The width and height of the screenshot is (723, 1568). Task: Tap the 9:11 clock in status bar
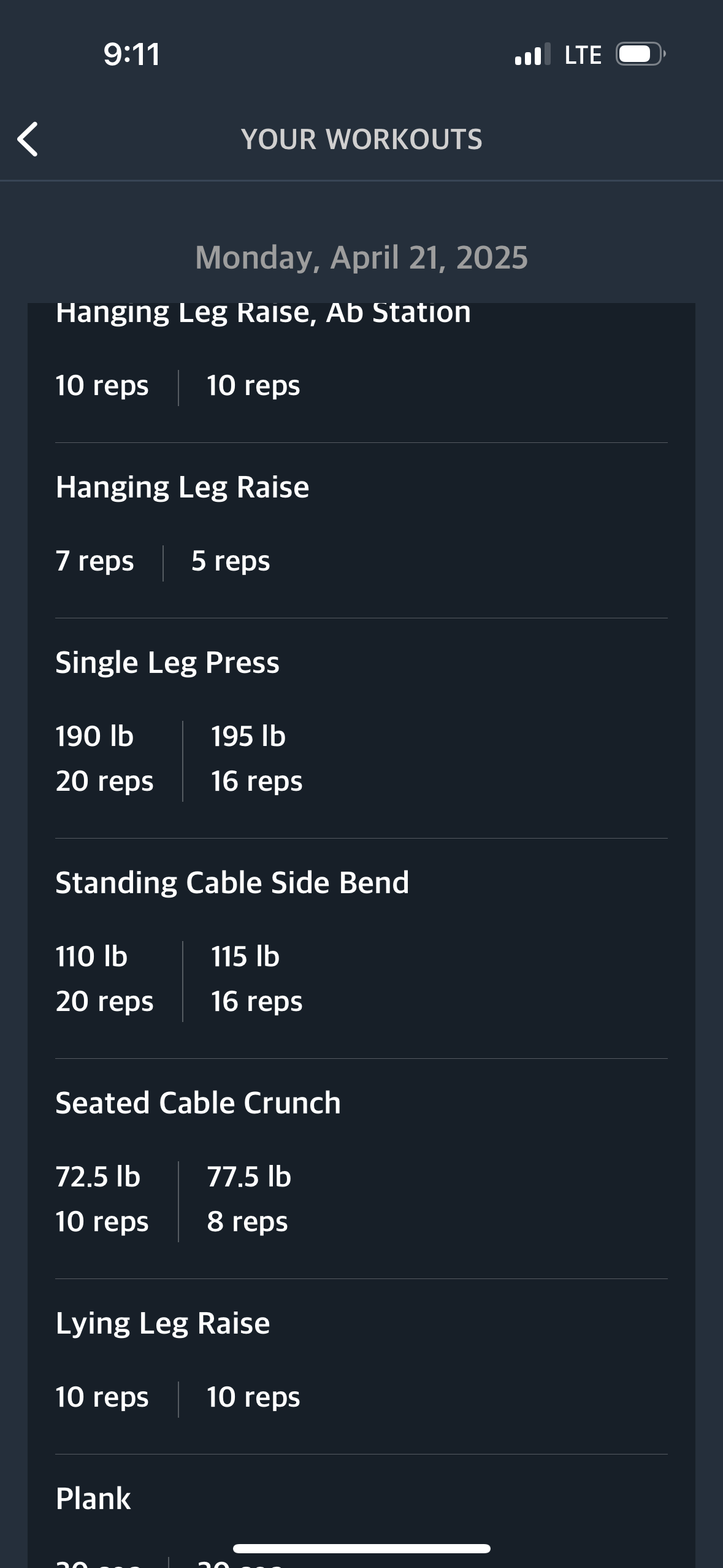point(132,54)
